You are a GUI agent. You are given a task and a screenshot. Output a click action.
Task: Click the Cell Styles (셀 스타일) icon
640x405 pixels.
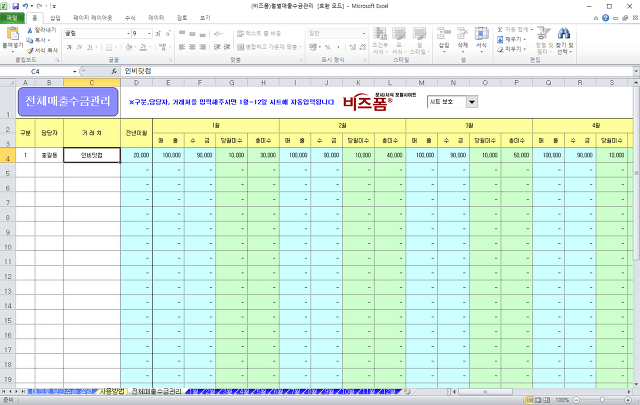[x=419, y=33]
